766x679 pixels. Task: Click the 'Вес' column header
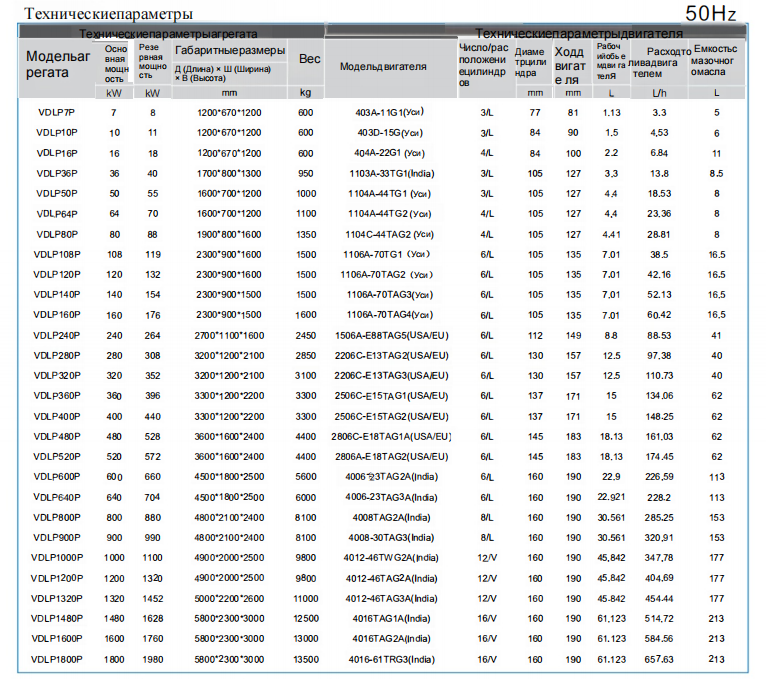pos(310,60)
